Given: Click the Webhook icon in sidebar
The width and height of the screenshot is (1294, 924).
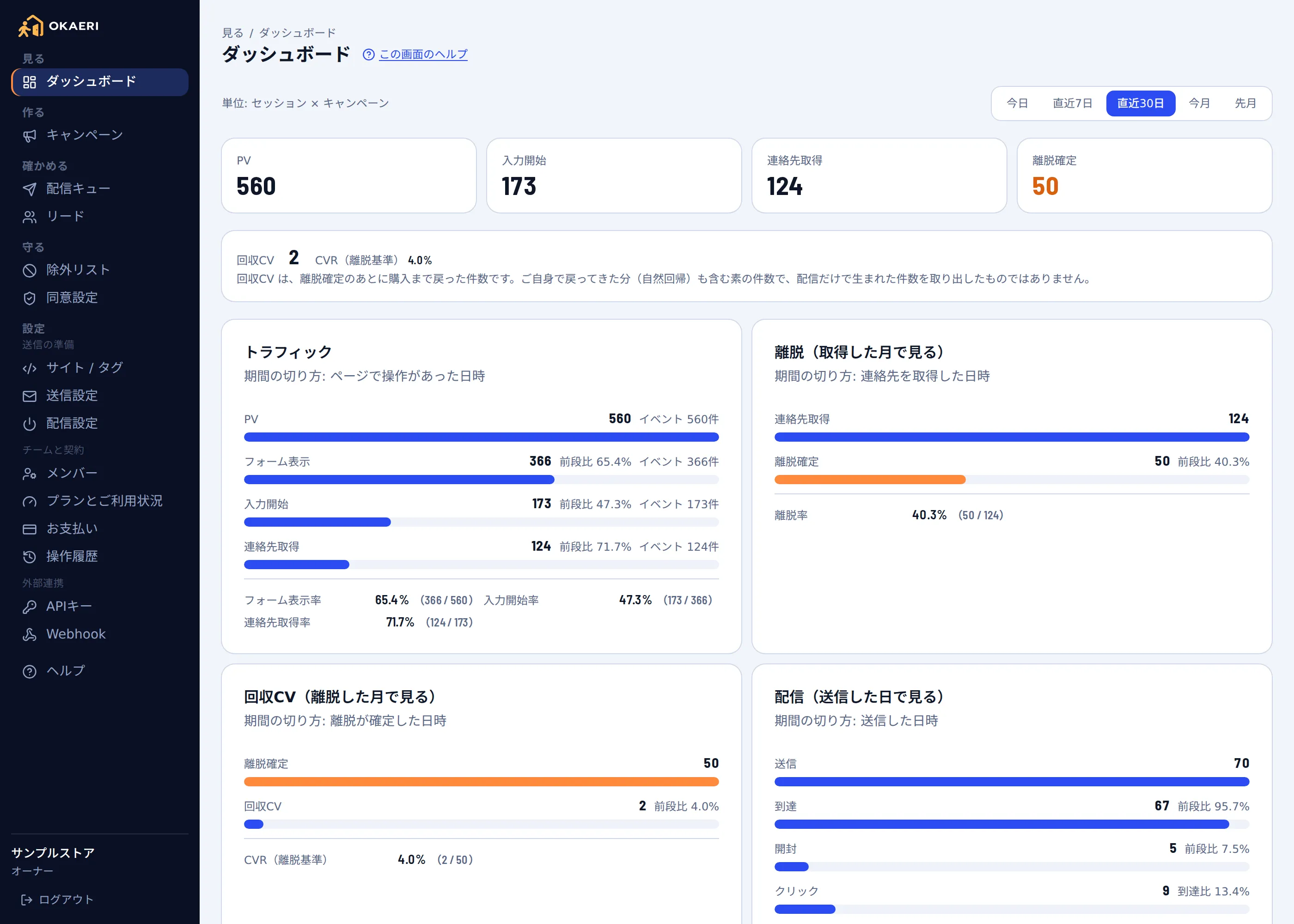Looking at the screenshot, I should (x=30, y=635).
